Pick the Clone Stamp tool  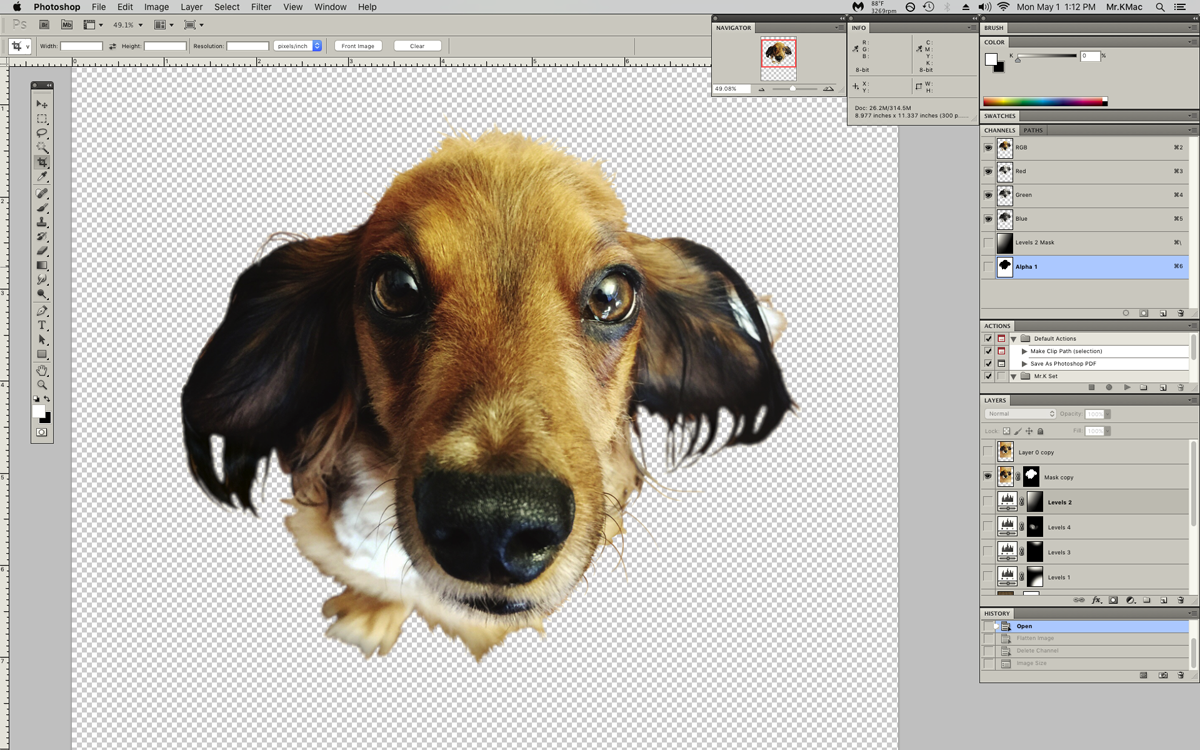coord(42,222)
